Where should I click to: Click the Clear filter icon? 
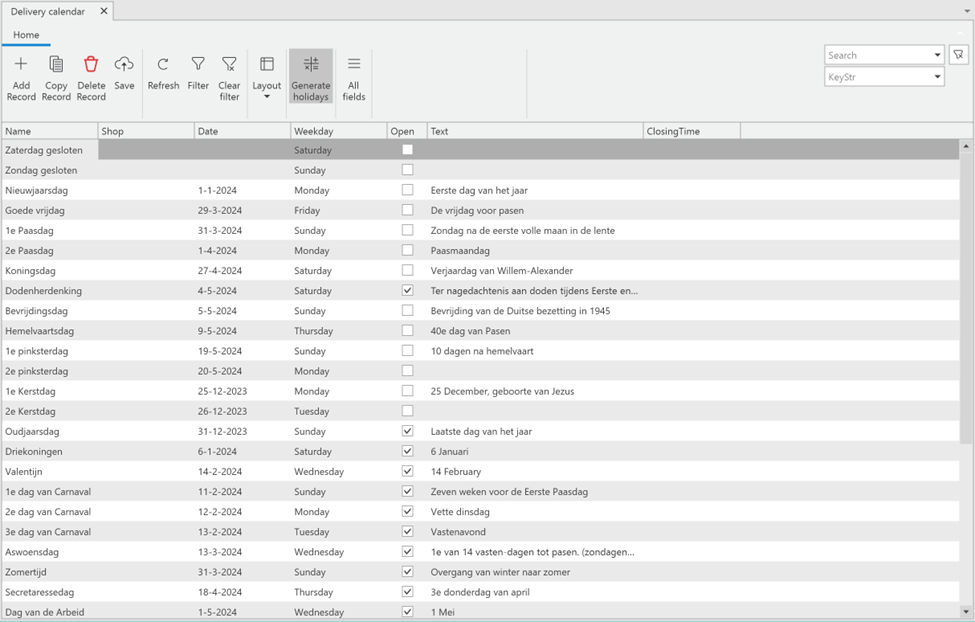(x=229, y=66)
